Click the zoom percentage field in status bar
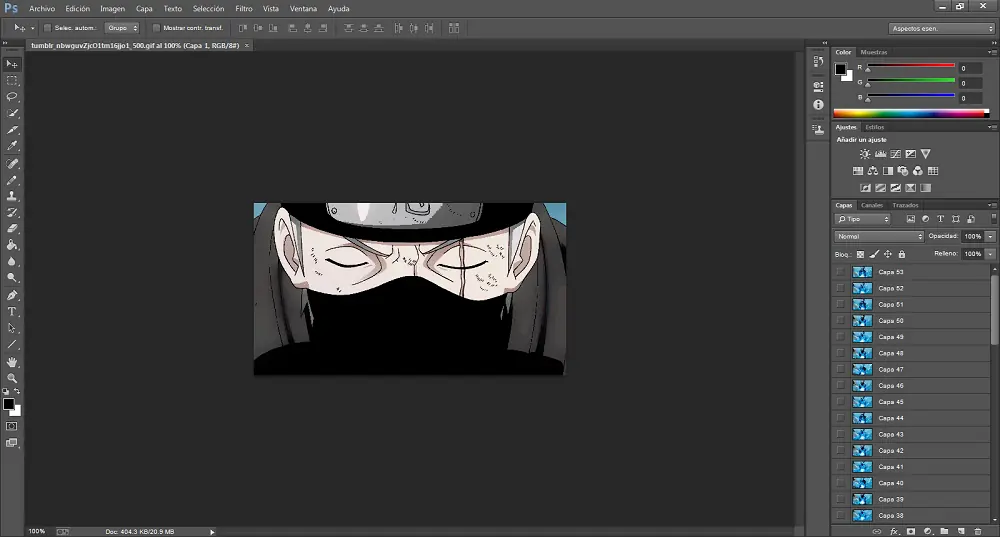Image resolution: width=1000 pixels, height=537 pixels. (x=37, y=531)
